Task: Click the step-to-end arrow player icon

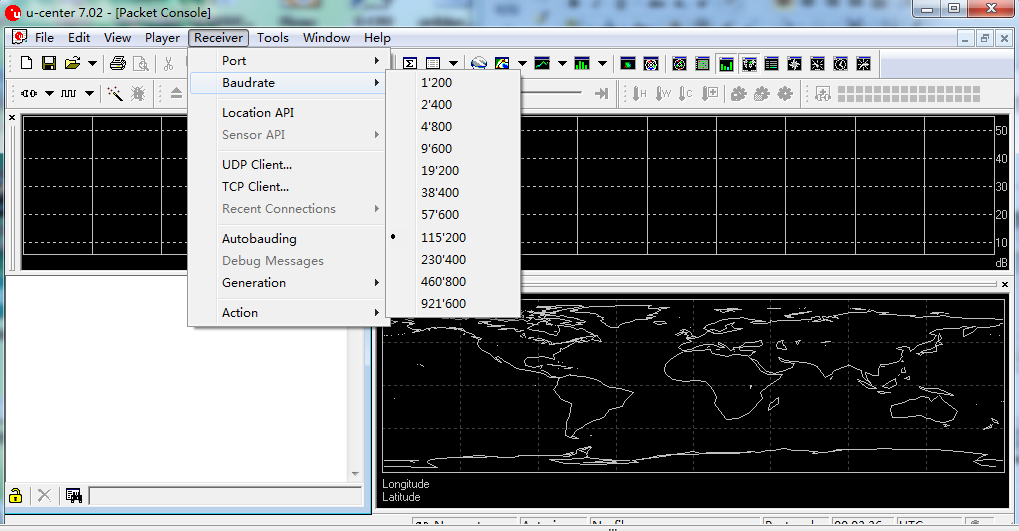Action: coord(602,94)
